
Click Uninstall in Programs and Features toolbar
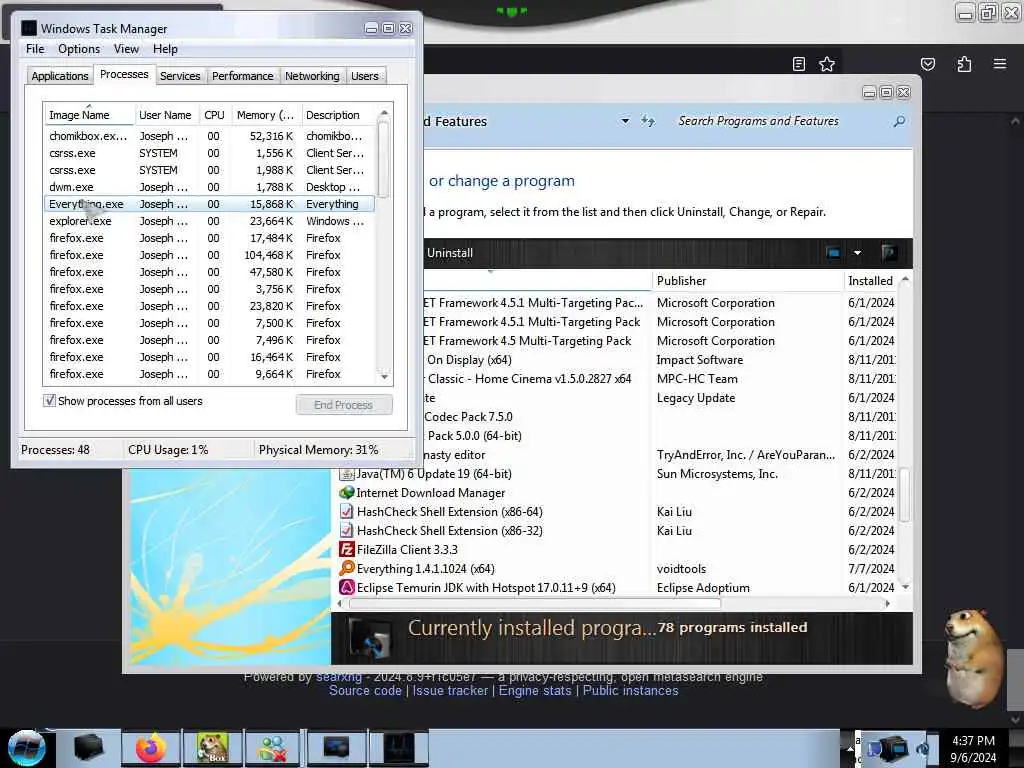point(450,253)
